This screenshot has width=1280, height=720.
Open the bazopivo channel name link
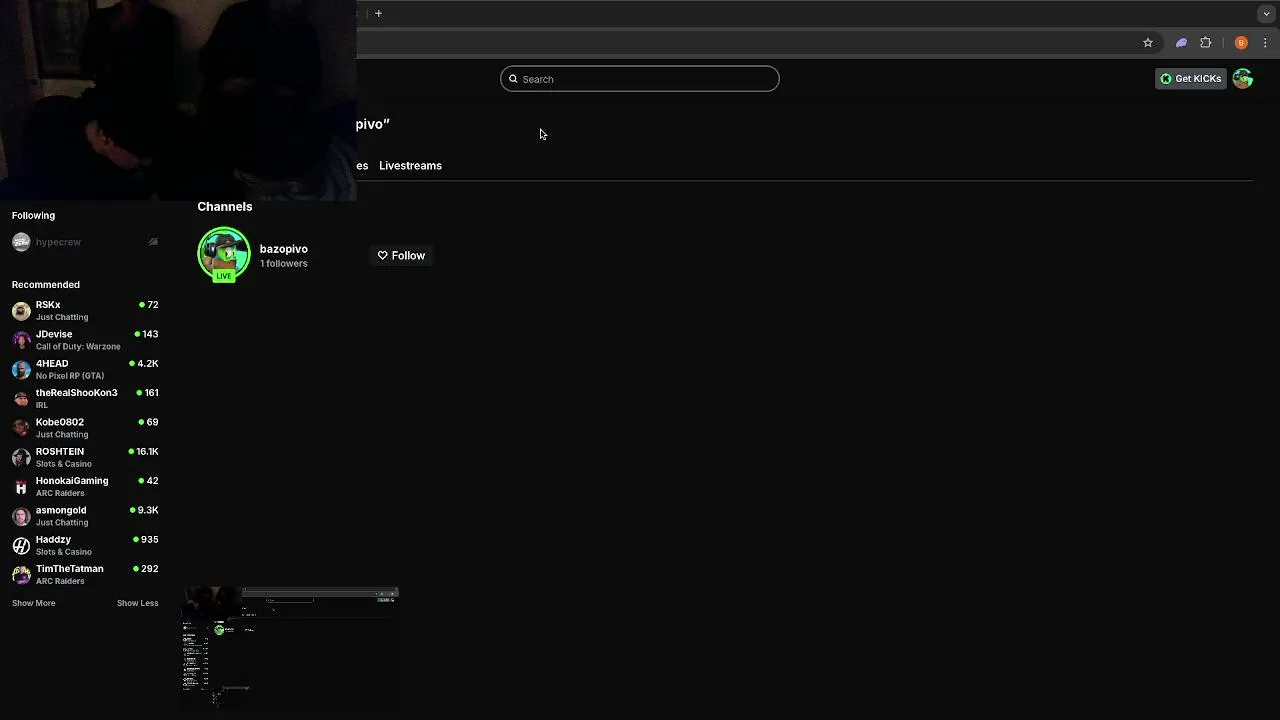(284, 249)
